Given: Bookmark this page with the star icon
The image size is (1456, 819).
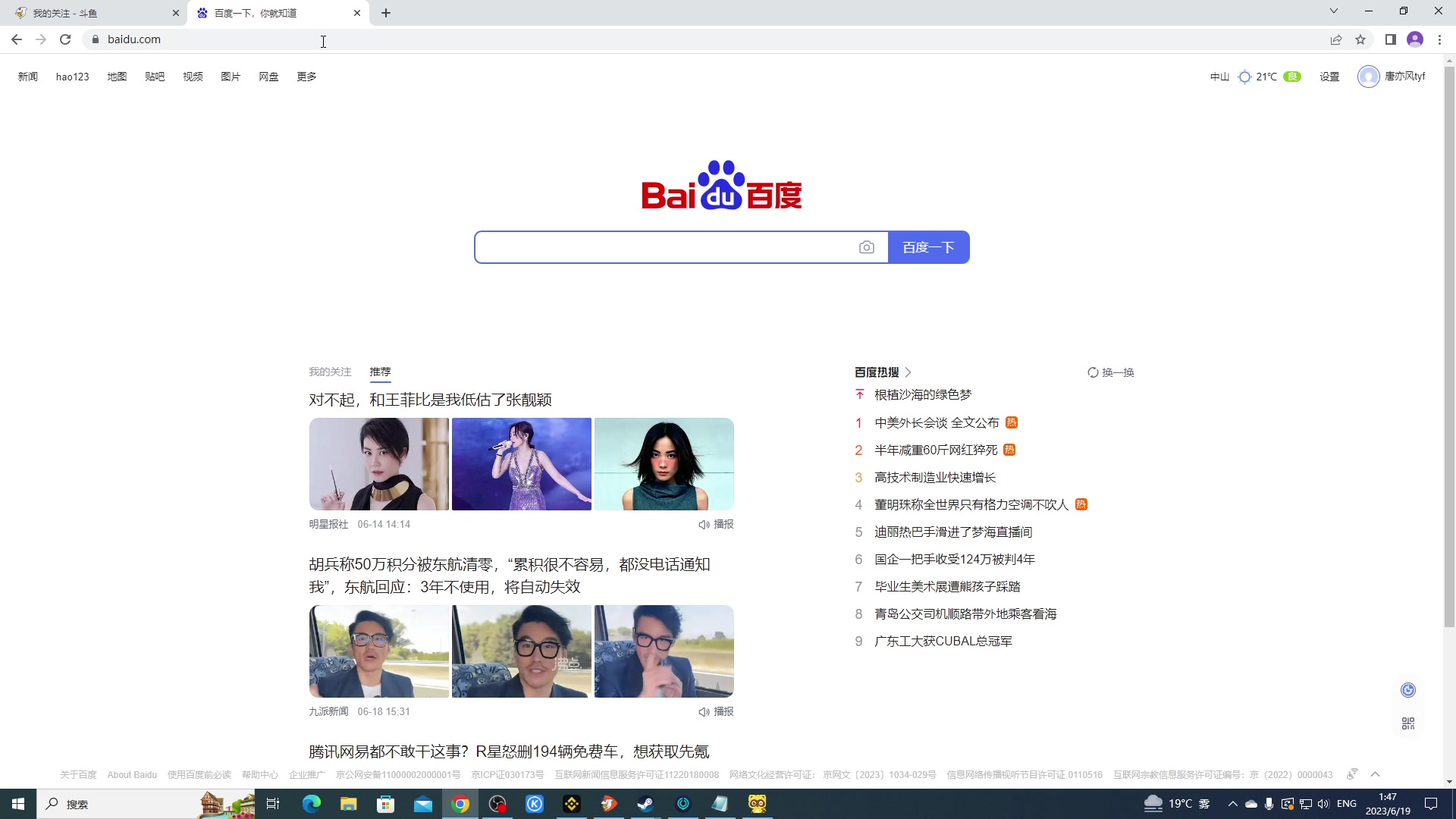Looking at the screenshot, I should tap(1360, 39).
